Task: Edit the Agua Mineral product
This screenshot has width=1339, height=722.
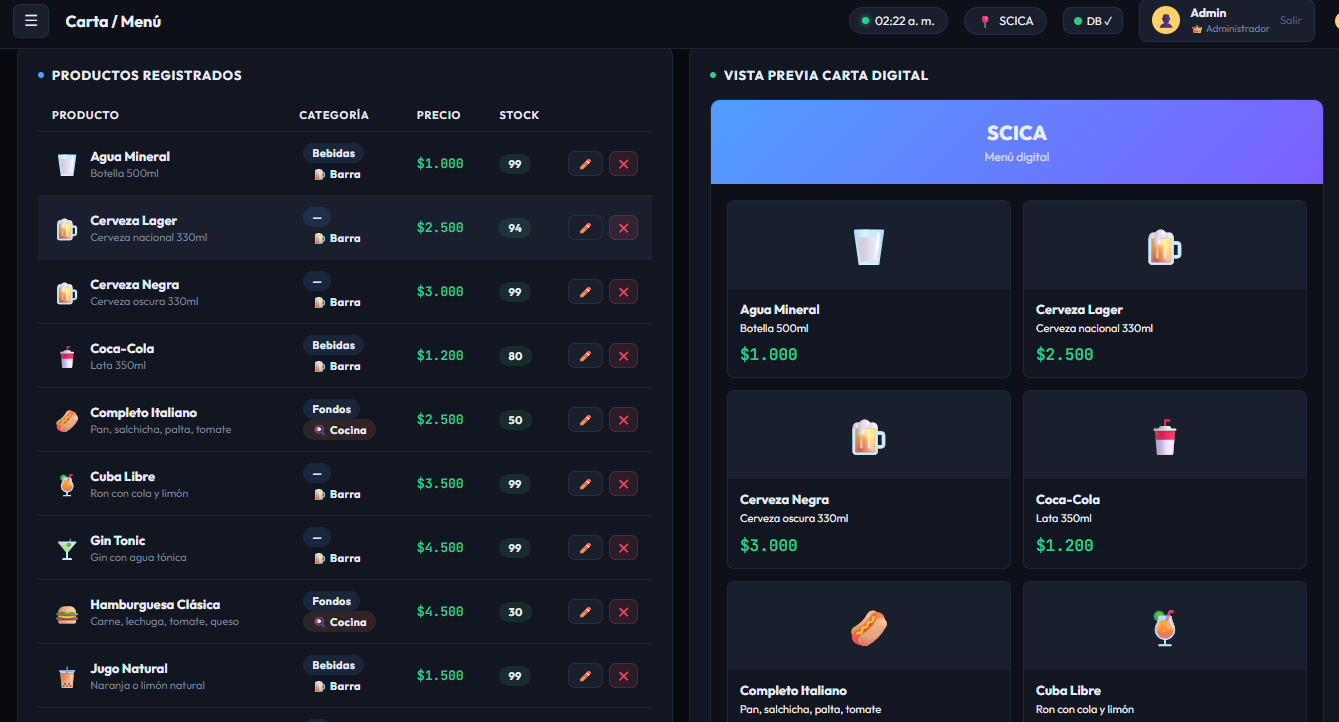Action: point(585,164)
